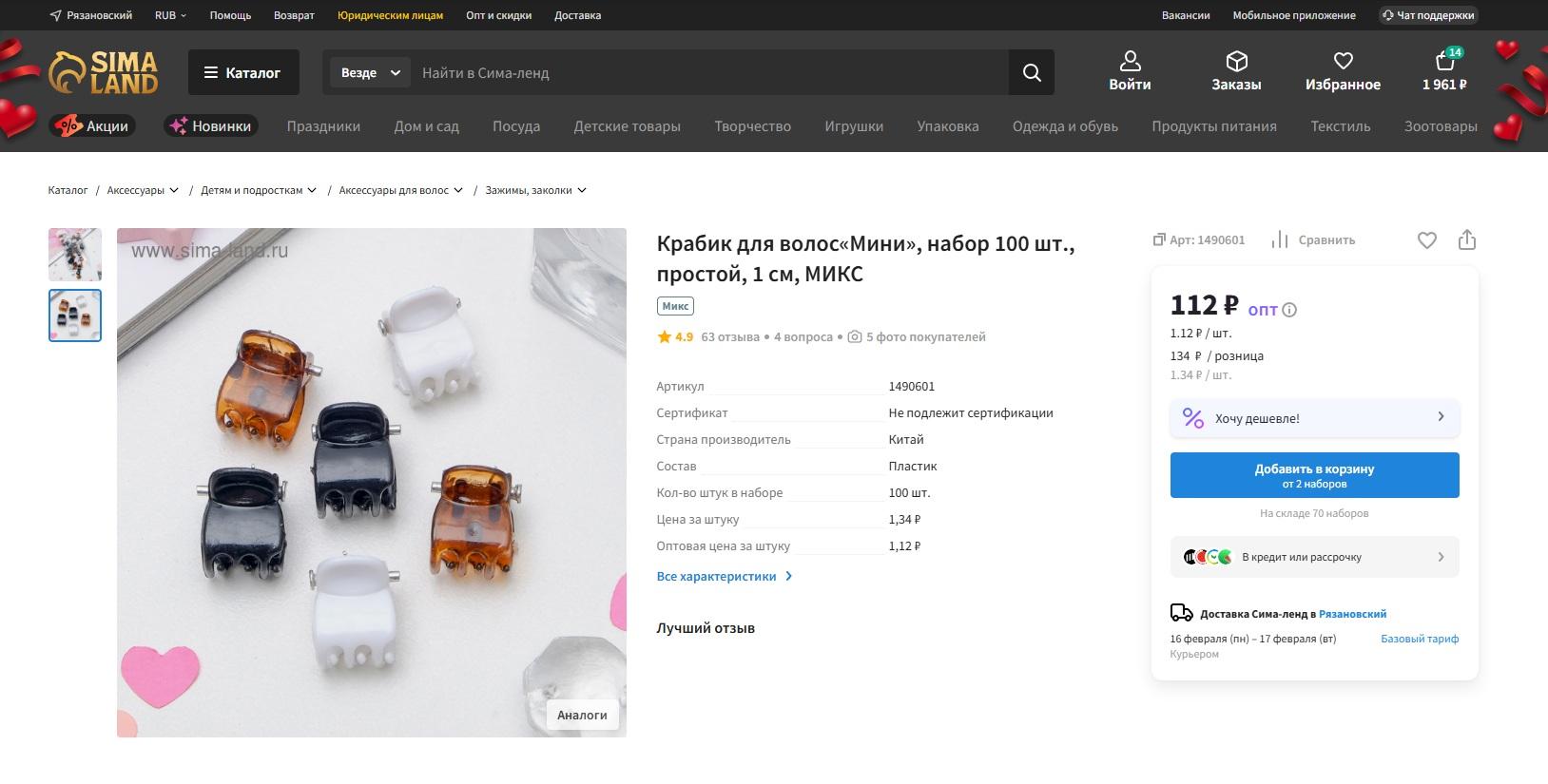This screenshot has width=1548, height=784.
Task: Open Все характеристики link
Action: click(724, 577)
